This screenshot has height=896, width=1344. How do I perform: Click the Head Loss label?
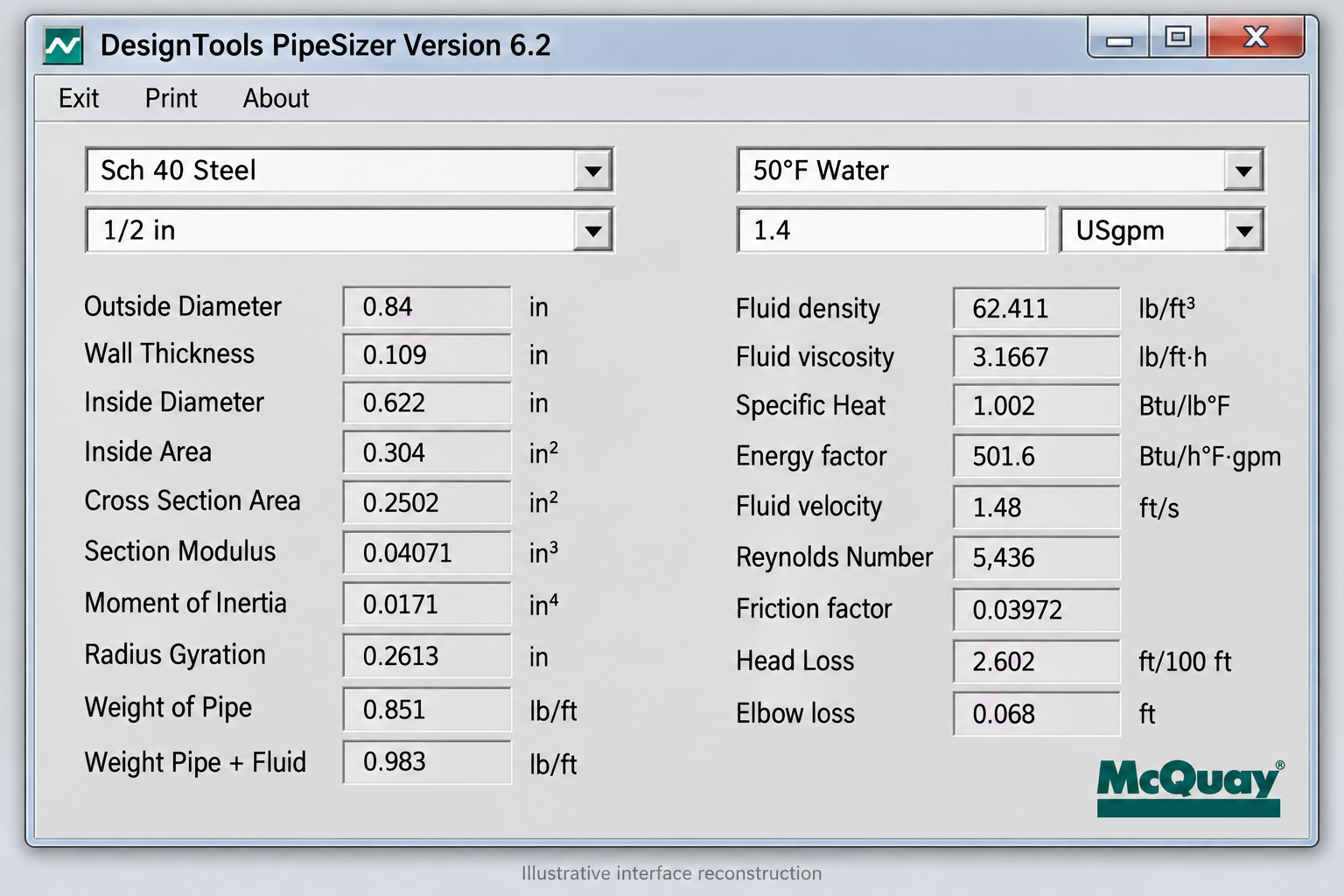point(795,661)
